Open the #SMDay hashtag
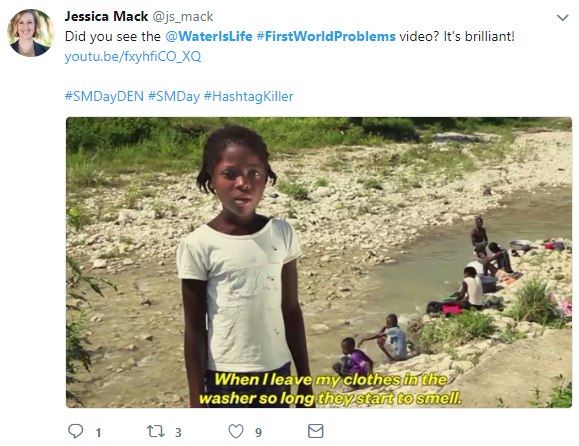 [174, 96]
